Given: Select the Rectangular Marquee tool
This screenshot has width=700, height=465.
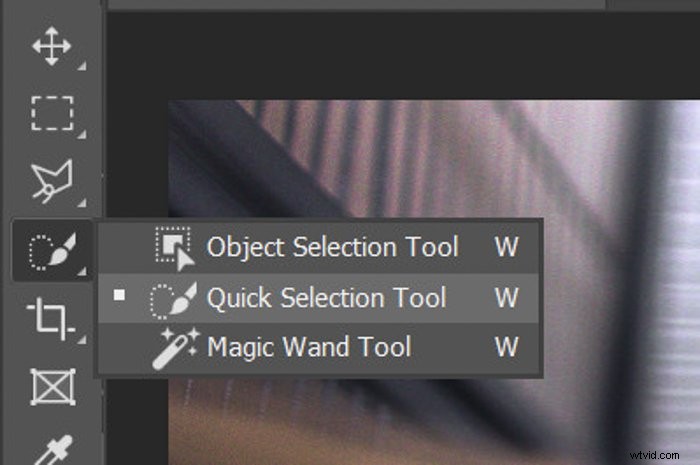Looking at the screenshot, I should pos(52,113).
